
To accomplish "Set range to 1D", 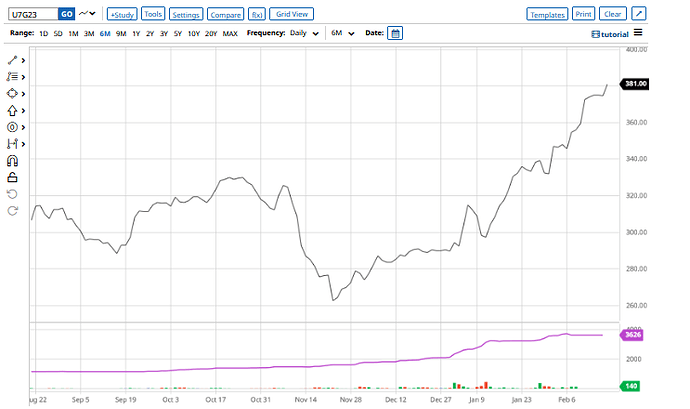I will click(x=44, y=33).
